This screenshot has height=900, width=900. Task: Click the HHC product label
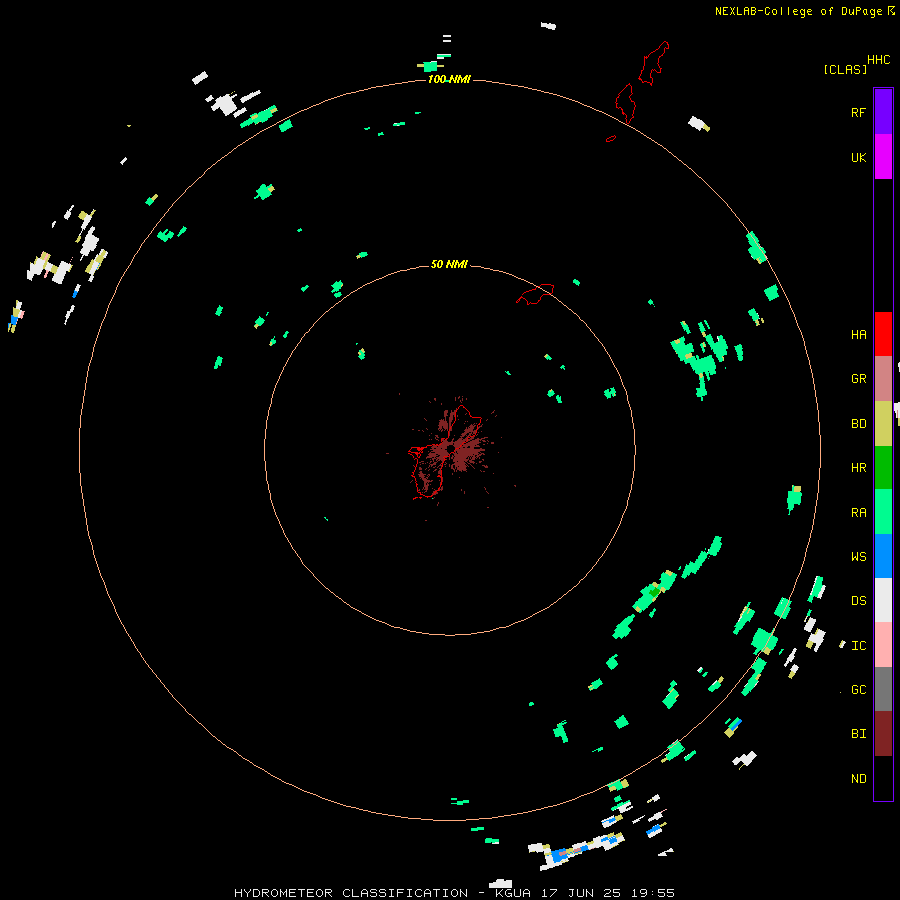[878, 60]
